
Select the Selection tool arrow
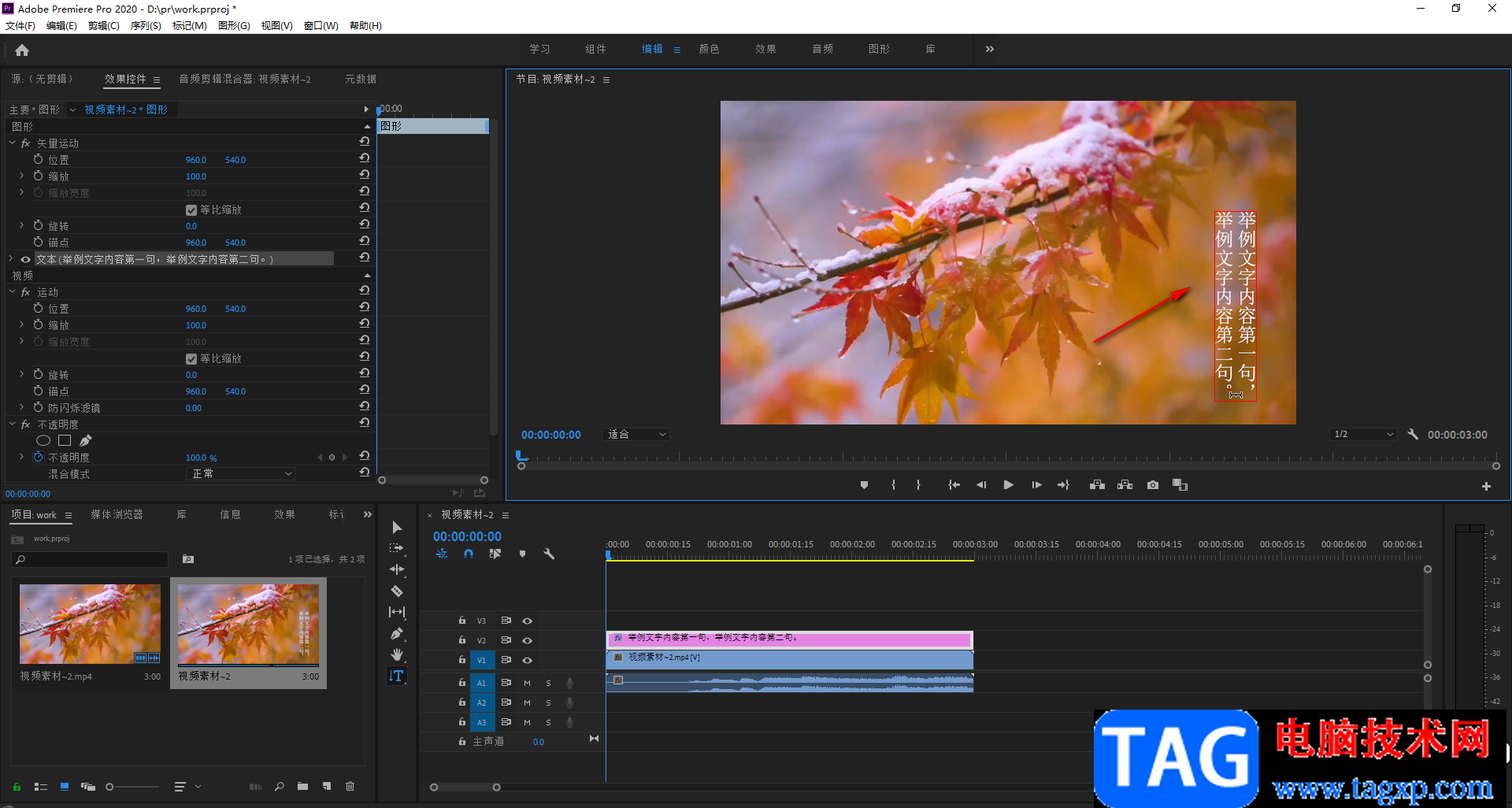click(397, 528)
